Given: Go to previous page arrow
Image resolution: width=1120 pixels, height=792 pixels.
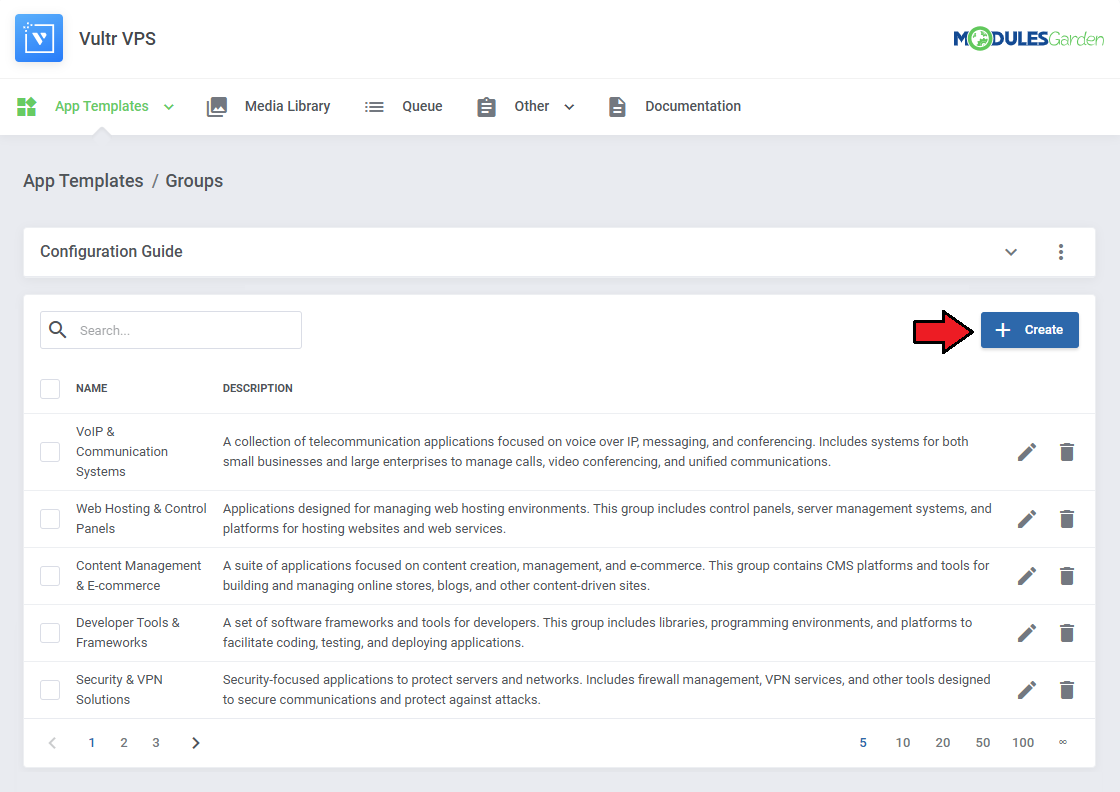Looking at the screenshot, I should (52, 743).
